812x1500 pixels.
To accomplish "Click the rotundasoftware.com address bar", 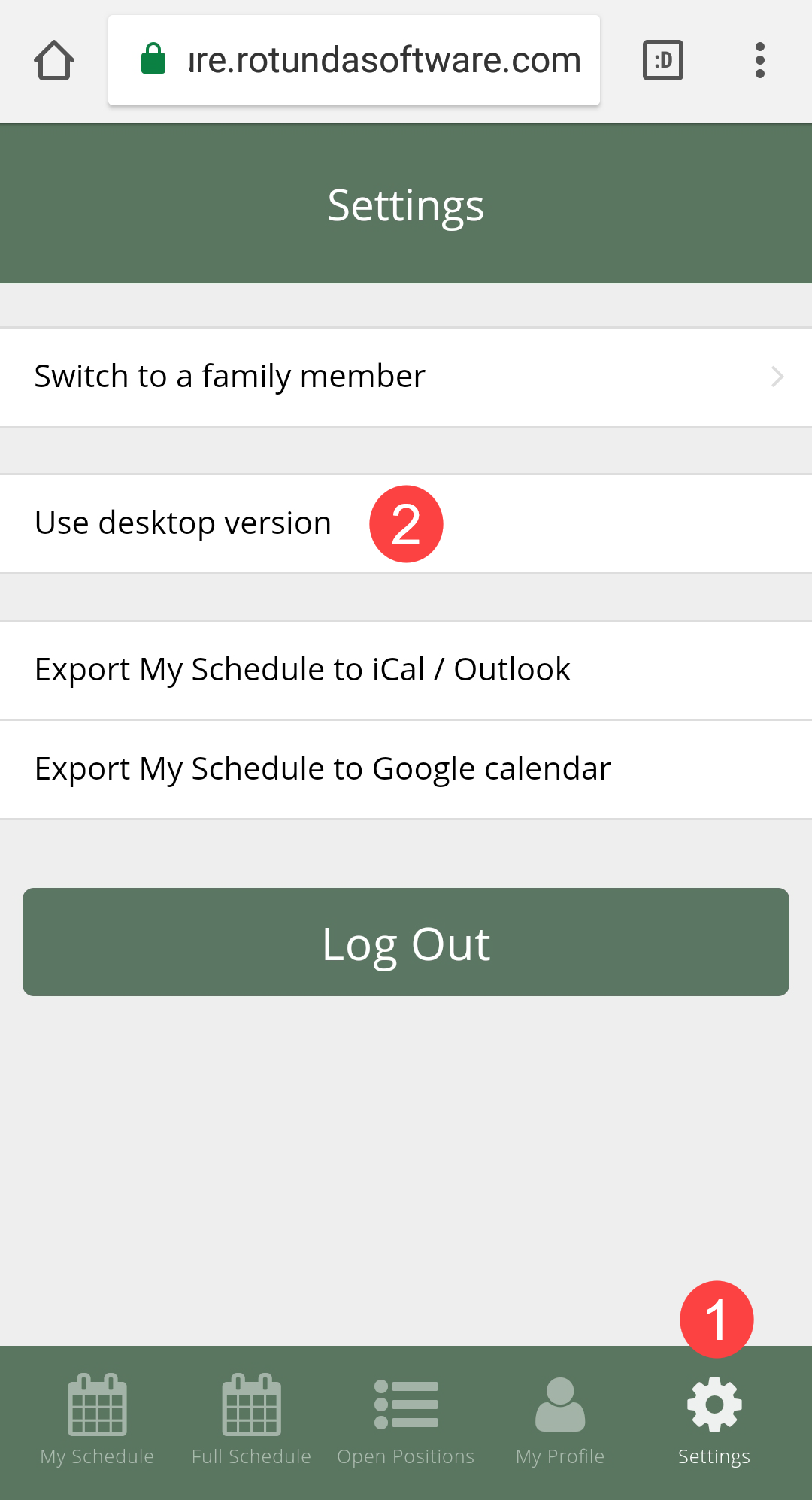I will (383, 60).
